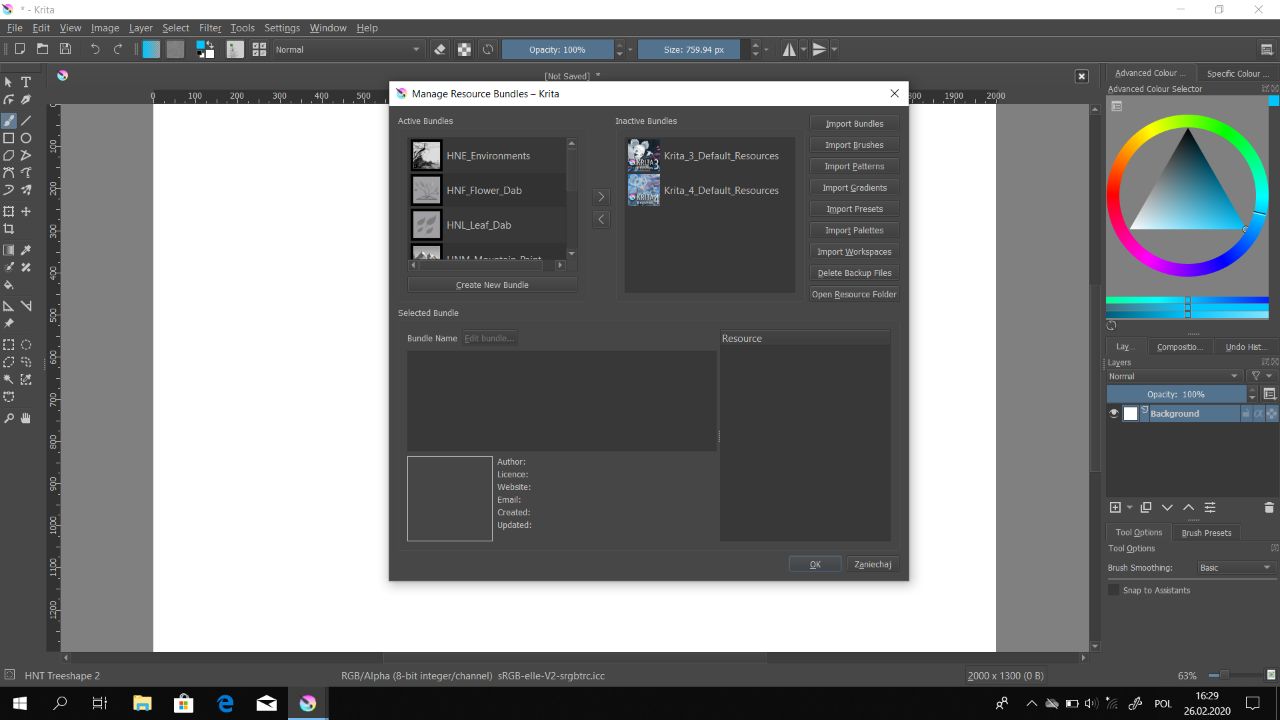This screenshot has height=720, width=1280.
Task: Click the Save document toolbar icon
Action: tap(65, 49)
